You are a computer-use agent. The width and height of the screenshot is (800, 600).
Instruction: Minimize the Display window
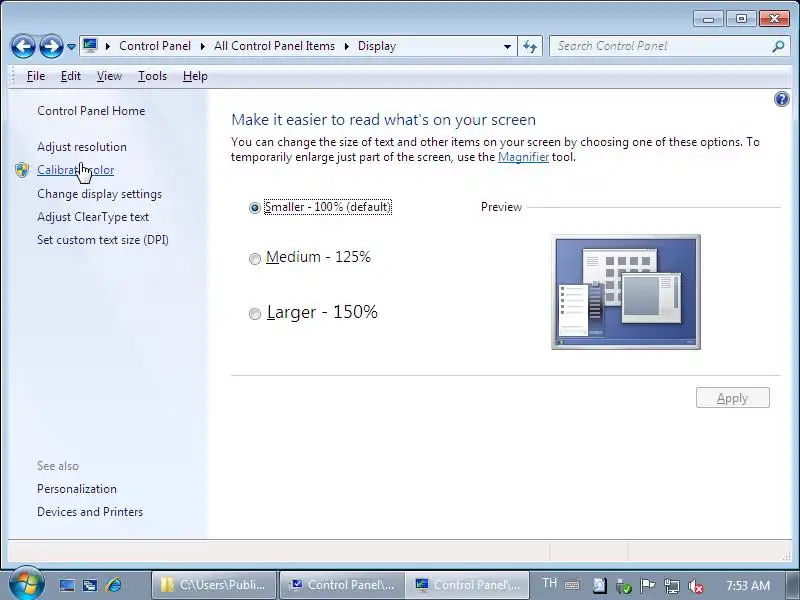[708, 19]
